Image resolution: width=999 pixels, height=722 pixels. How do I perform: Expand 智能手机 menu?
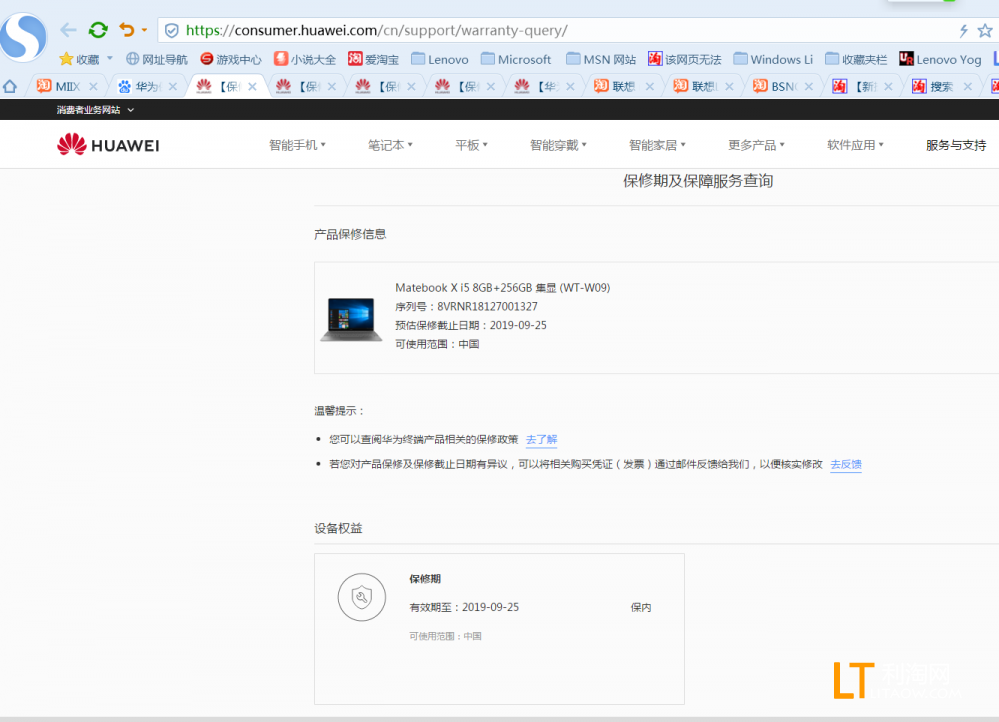click(298, 145)
